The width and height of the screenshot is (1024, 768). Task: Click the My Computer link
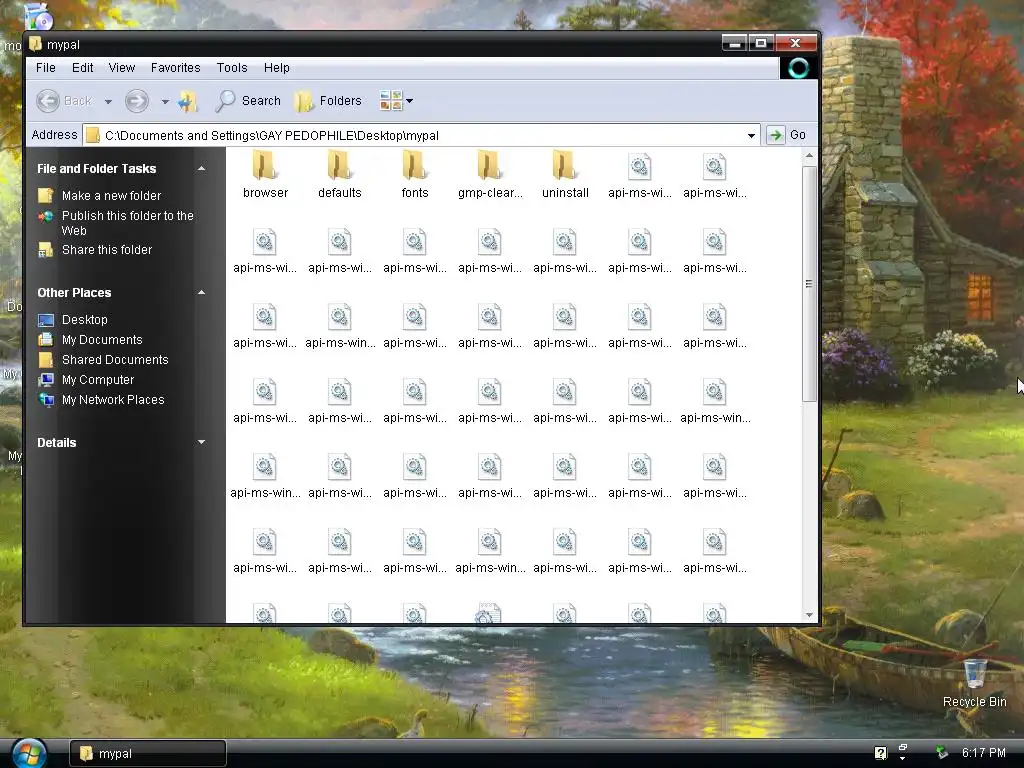(x=98, y=379)
